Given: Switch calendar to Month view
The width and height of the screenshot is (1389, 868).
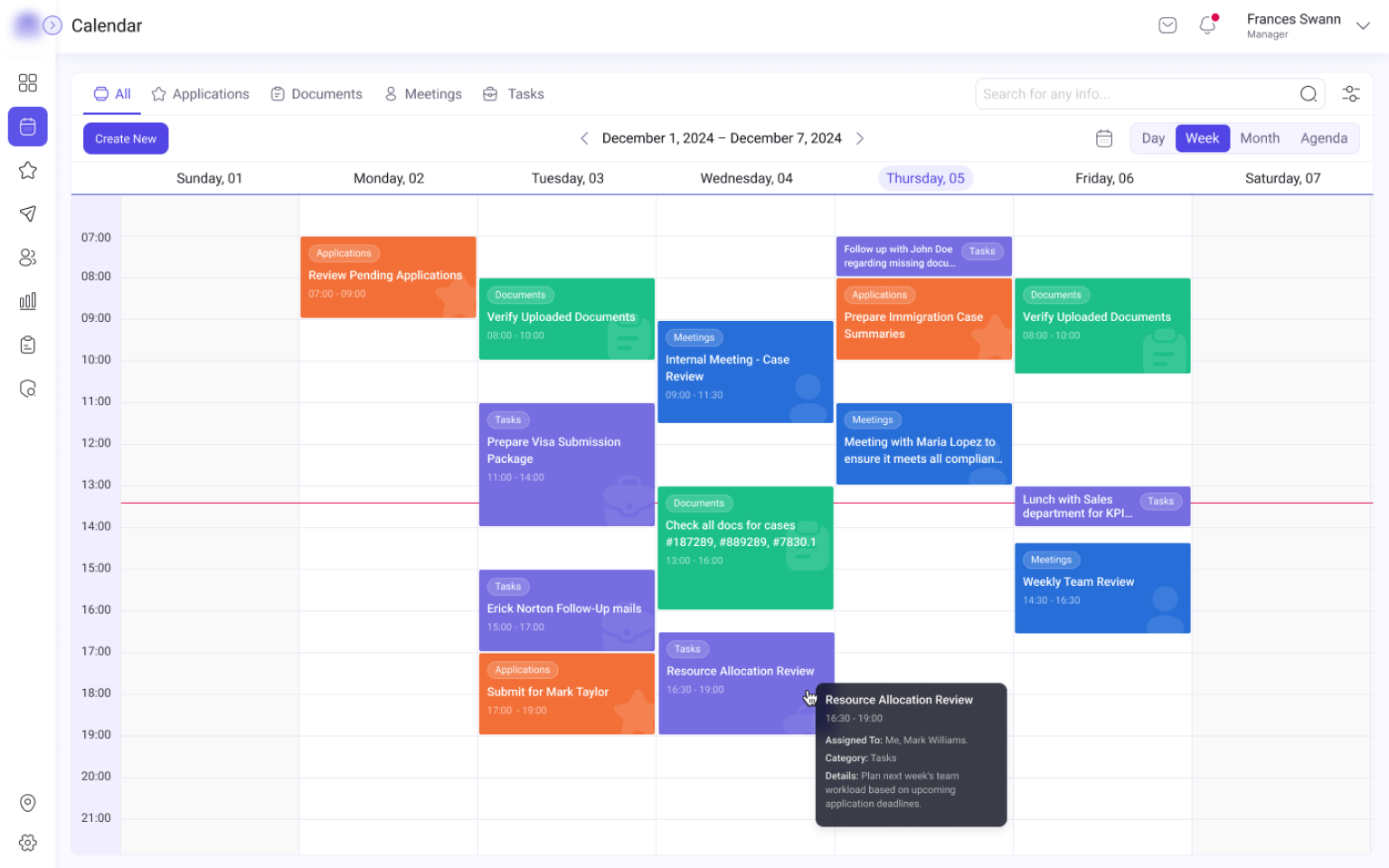Looking at the screenshot, I should [1260, 138].
